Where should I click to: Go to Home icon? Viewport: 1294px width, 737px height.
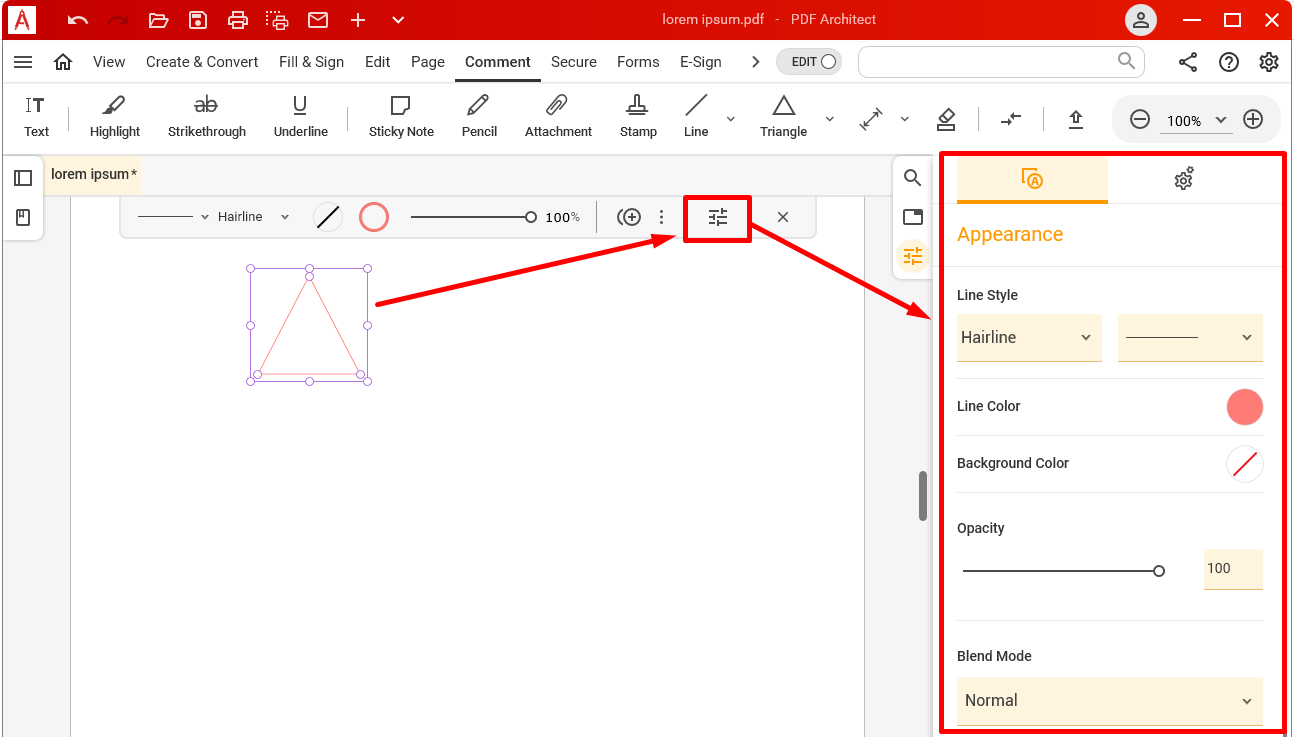tap(63, 62)
